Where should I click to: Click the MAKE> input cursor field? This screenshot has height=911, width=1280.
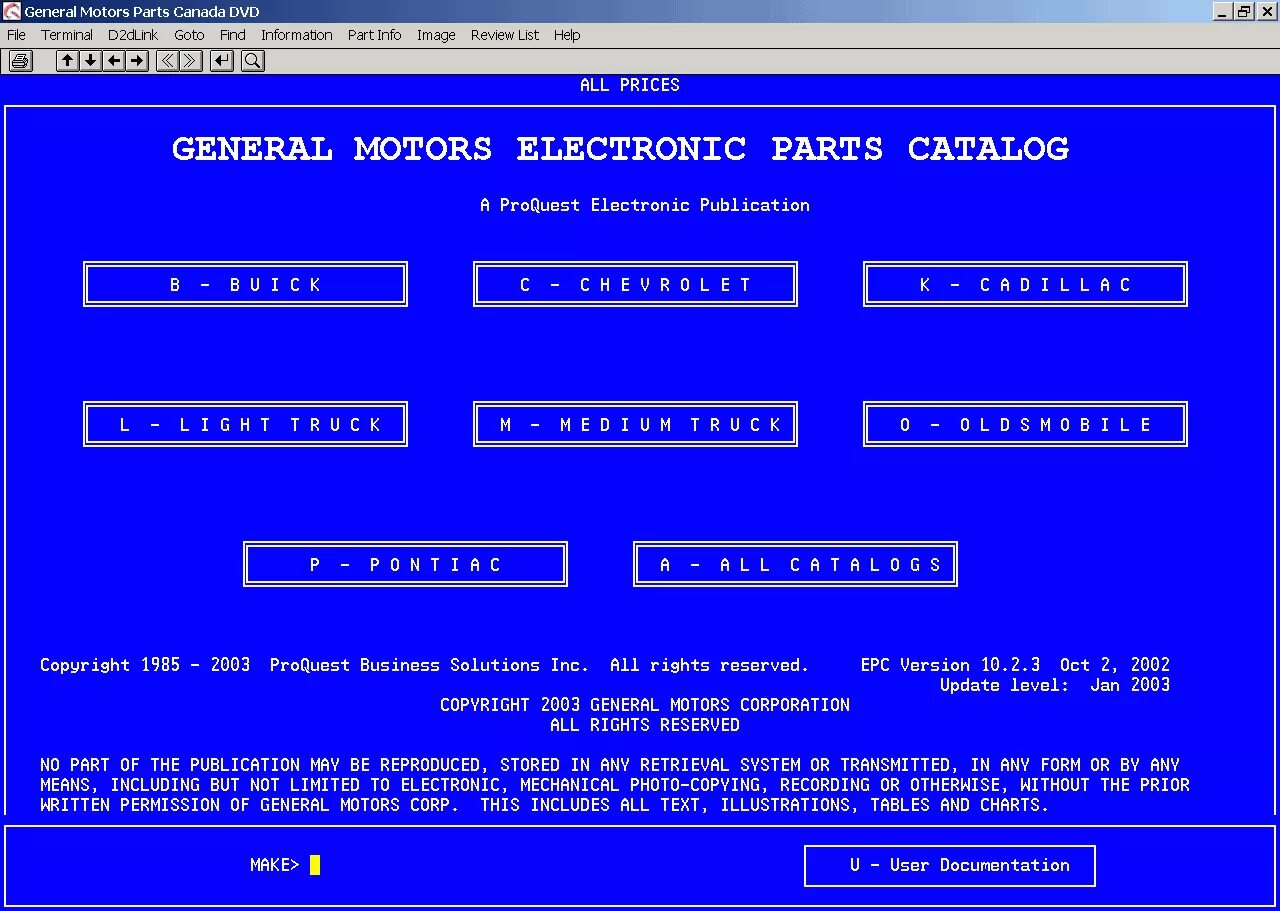tap(315, 865)
